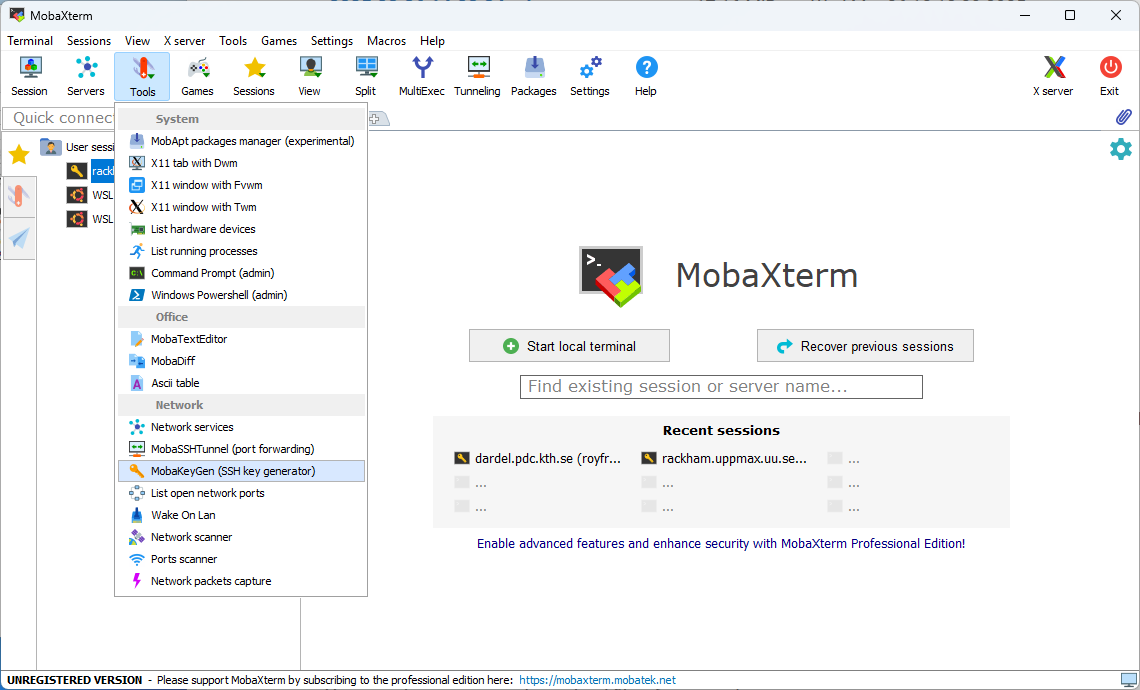Click the Session toolbar icon
This screenshot has height=690, width=1140.
[29, 76]
